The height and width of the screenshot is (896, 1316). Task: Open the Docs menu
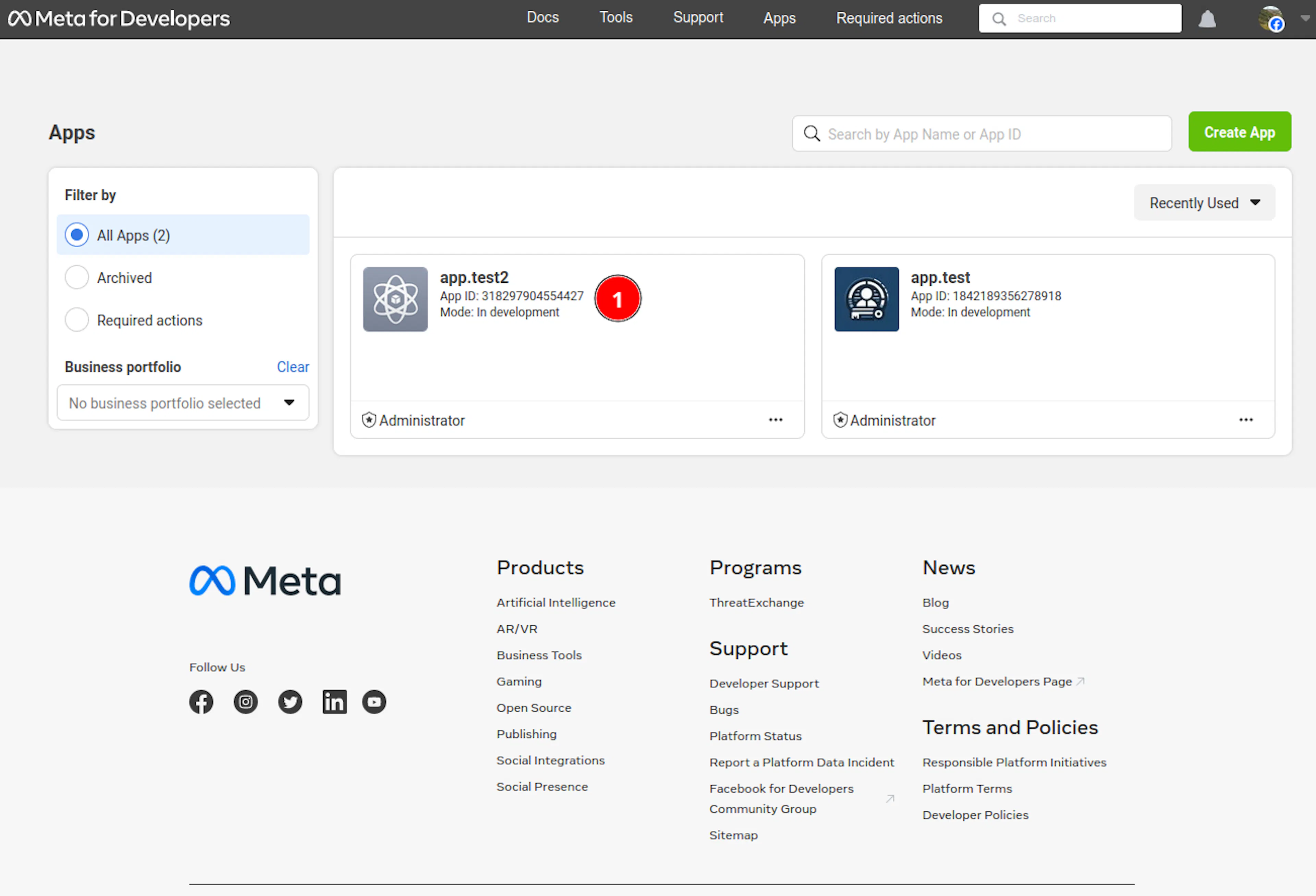(x=543, y=17)
